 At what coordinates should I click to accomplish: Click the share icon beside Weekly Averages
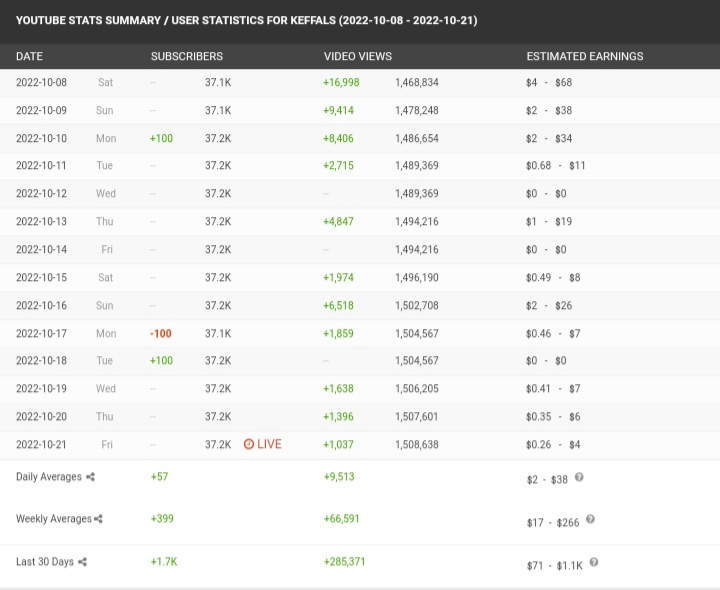(x=98, y=519)
